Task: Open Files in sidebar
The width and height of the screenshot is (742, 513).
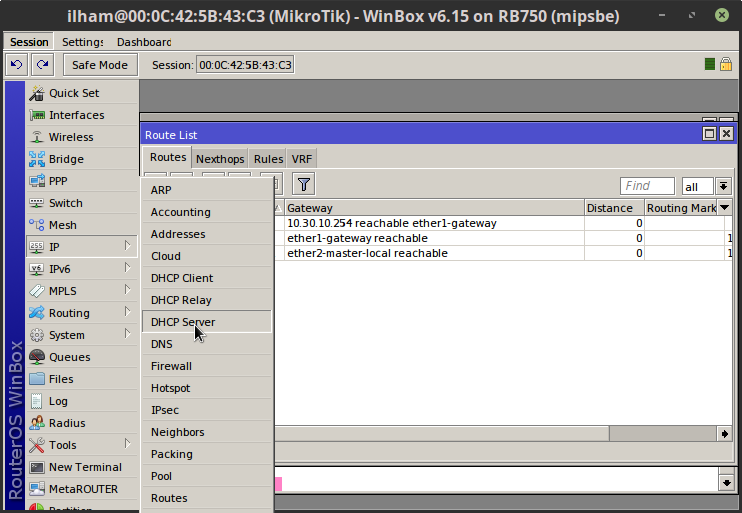Action: [82, 379]
